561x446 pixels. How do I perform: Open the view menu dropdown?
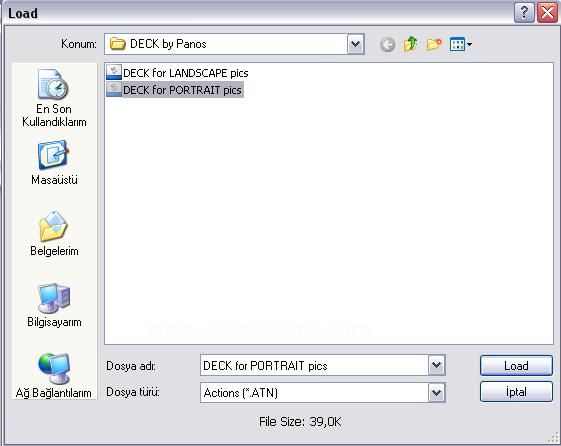[461, 44]
